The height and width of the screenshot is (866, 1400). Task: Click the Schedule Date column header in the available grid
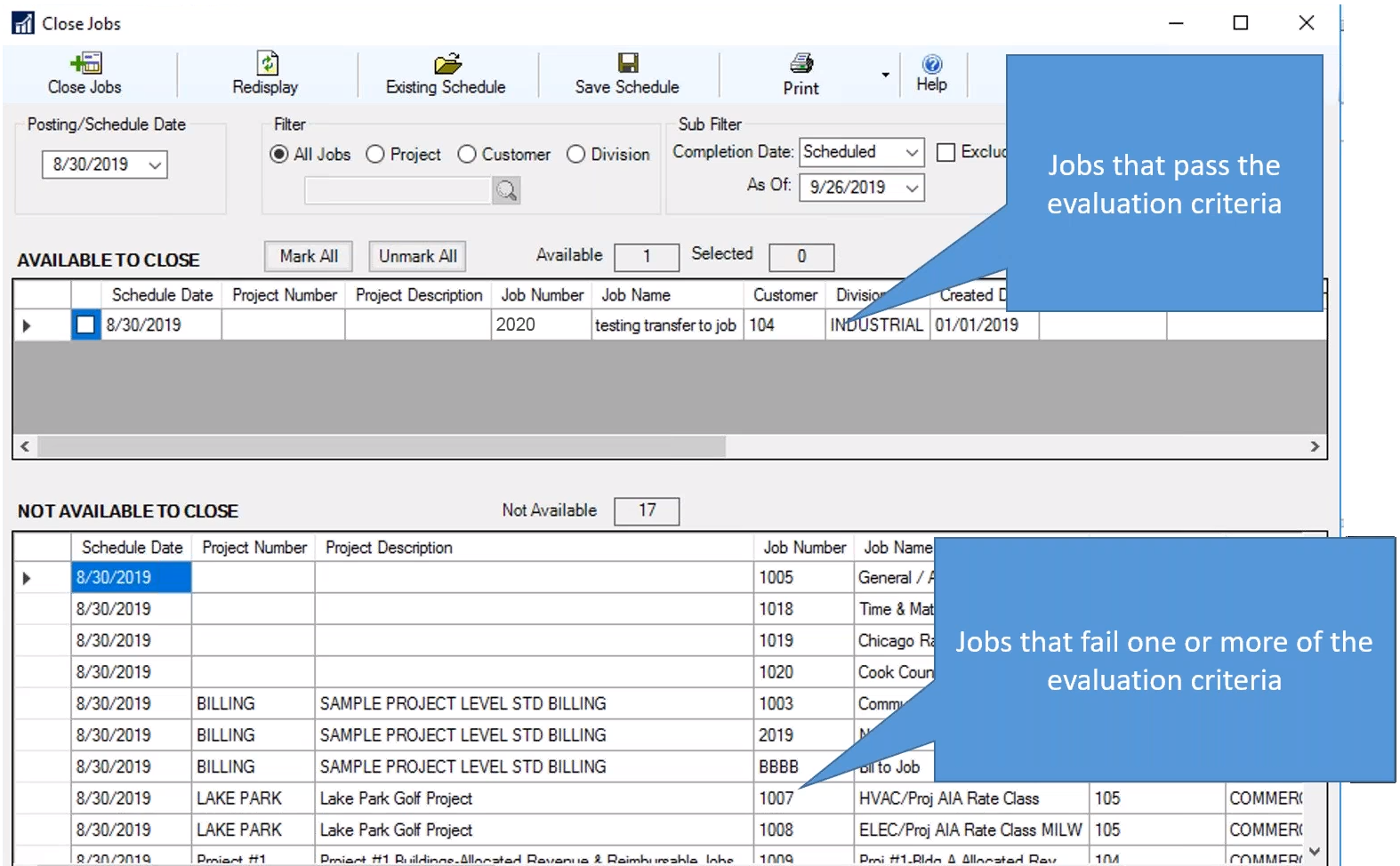click(x=162, y=295)
